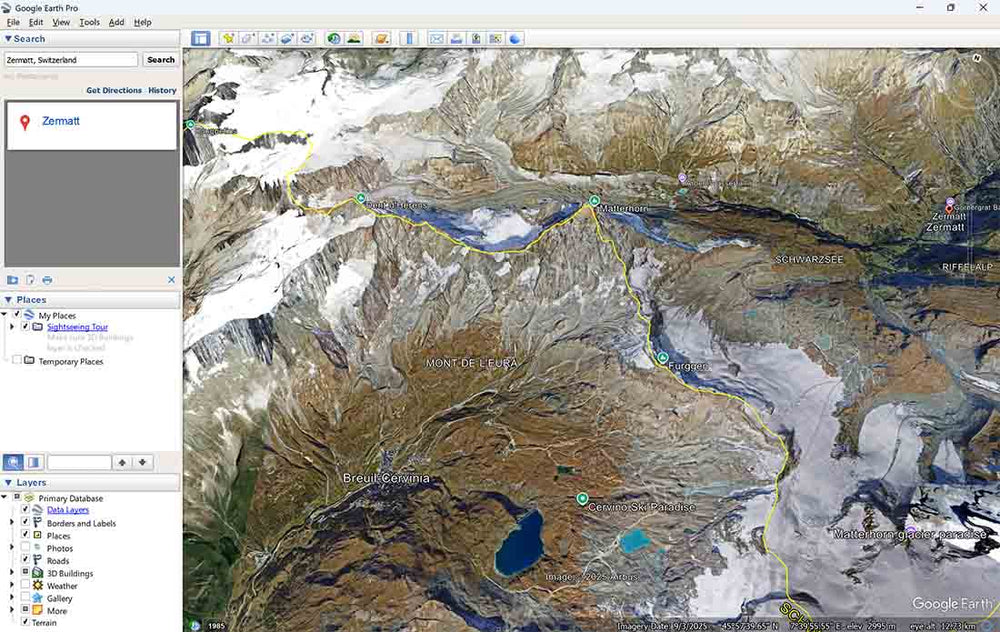
Task: Open the File menu
Action: (x=13, y=22)
